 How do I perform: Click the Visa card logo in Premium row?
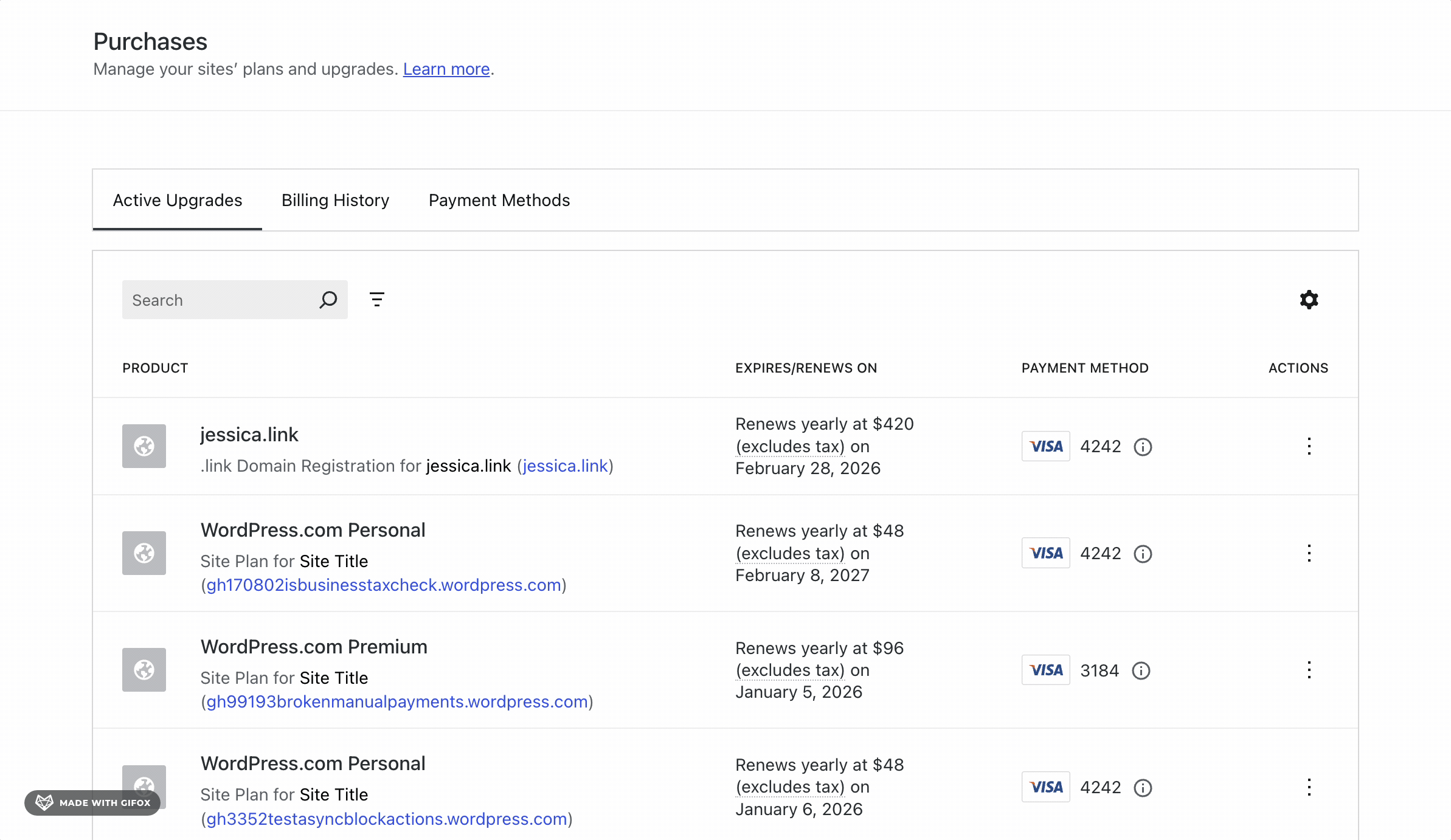(1046, 670)
